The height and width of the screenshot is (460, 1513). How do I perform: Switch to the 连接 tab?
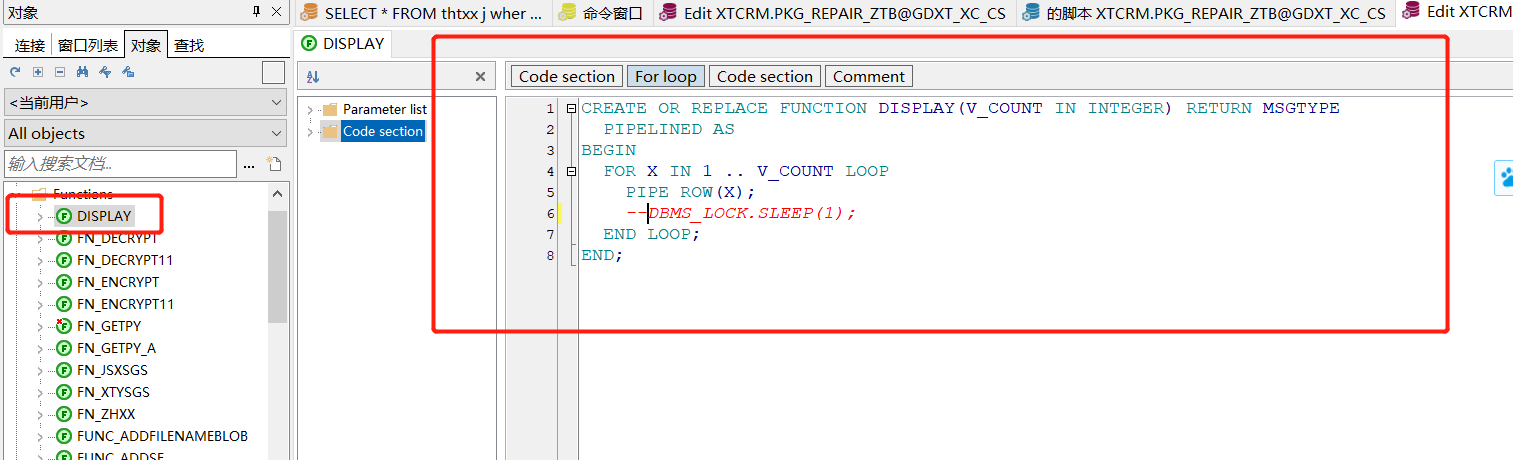point(29,45)
